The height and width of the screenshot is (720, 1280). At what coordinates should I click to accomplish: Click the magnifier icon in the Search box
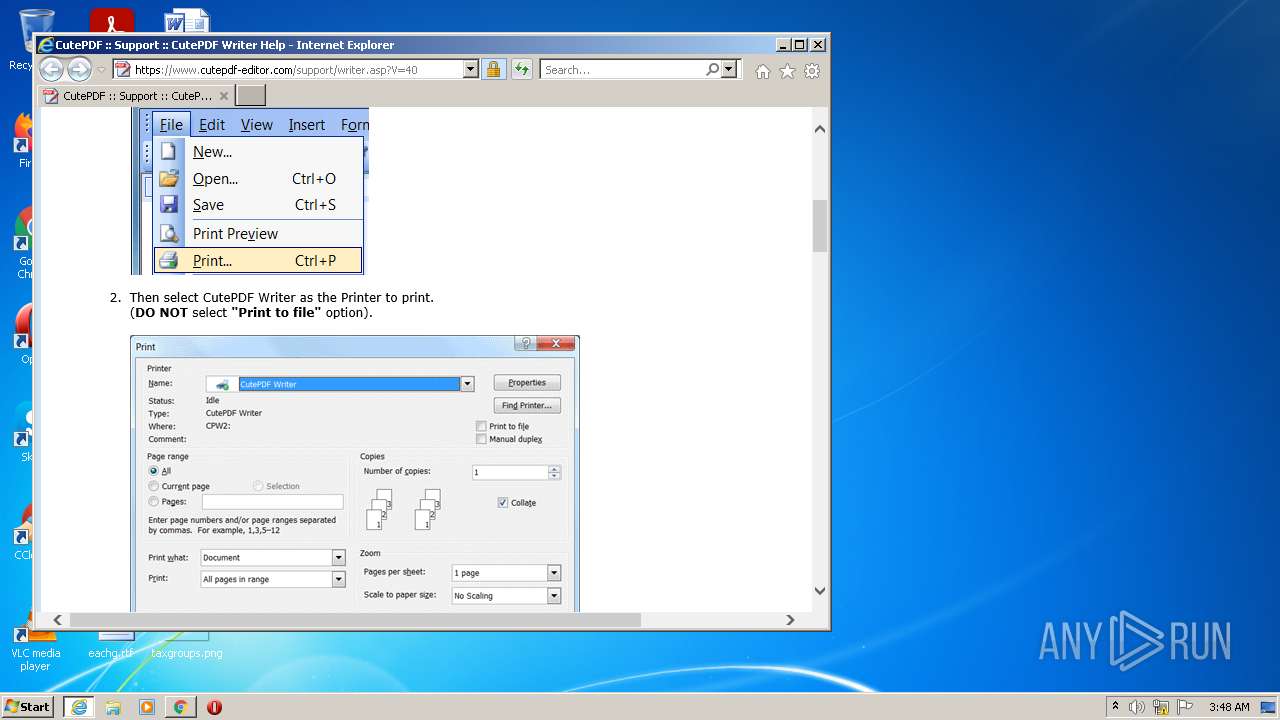coord(712,70)
